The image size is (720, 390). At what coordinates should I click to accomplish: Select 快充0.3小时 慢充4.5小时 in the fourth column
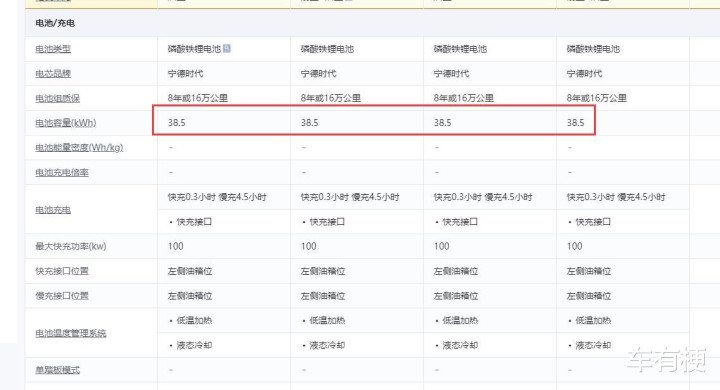click(616, 197)
